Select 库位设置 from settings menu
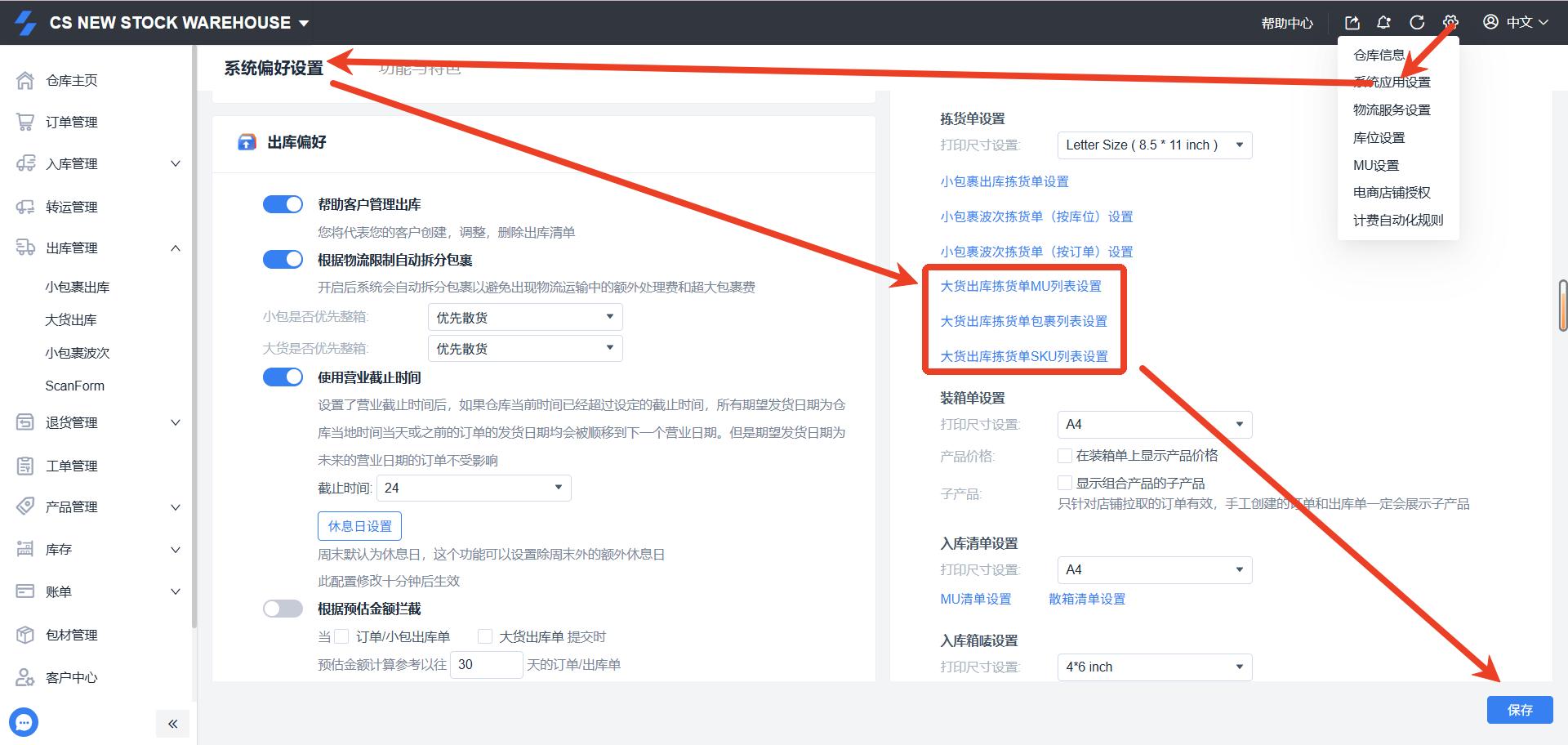Image resolution: width=1568 pixels, height=745 pixels. 1379,137
